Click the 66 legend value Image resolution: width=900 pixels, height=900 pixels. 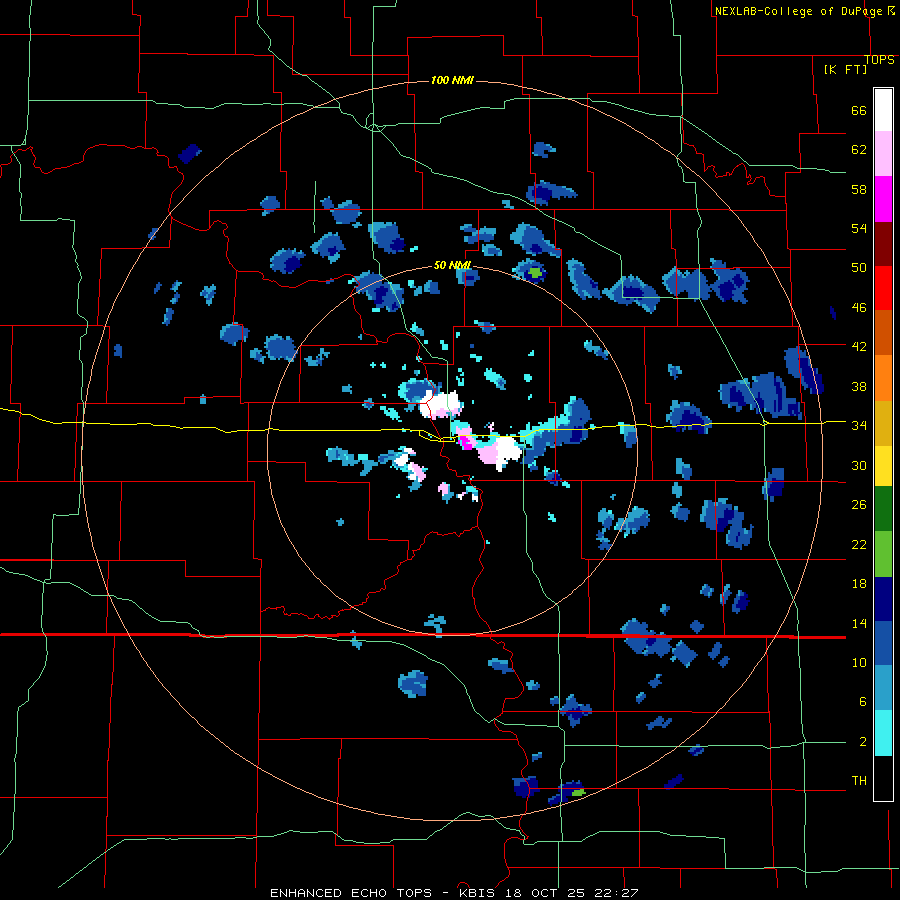859,111
